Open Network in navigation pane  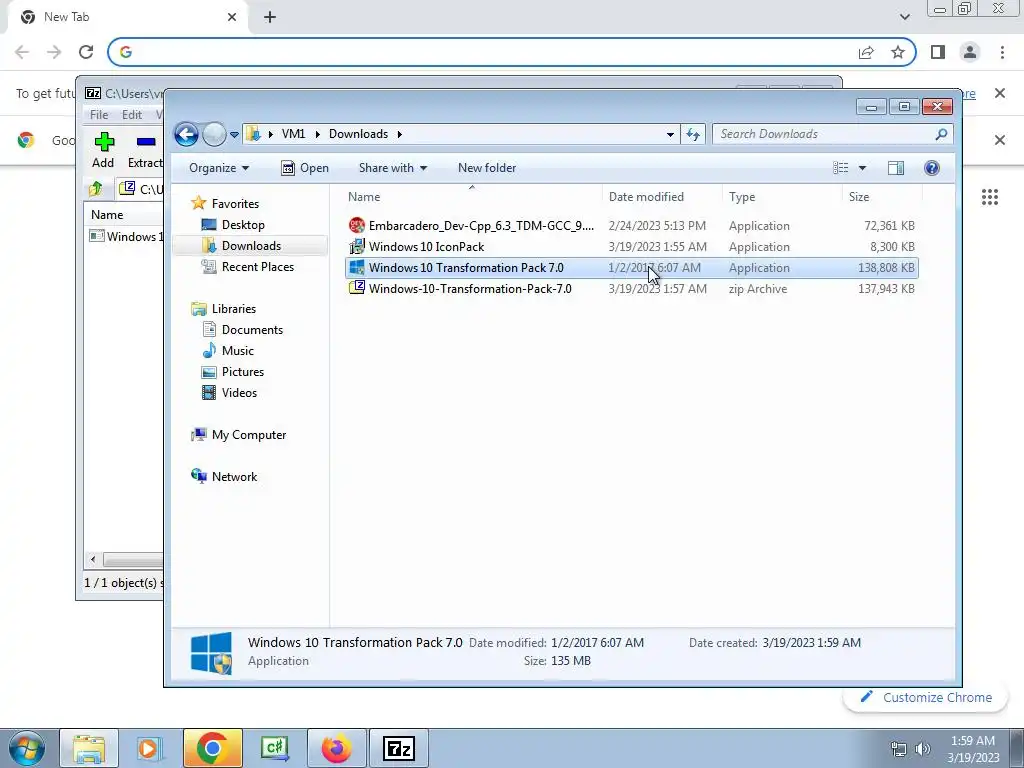(234, 477)
